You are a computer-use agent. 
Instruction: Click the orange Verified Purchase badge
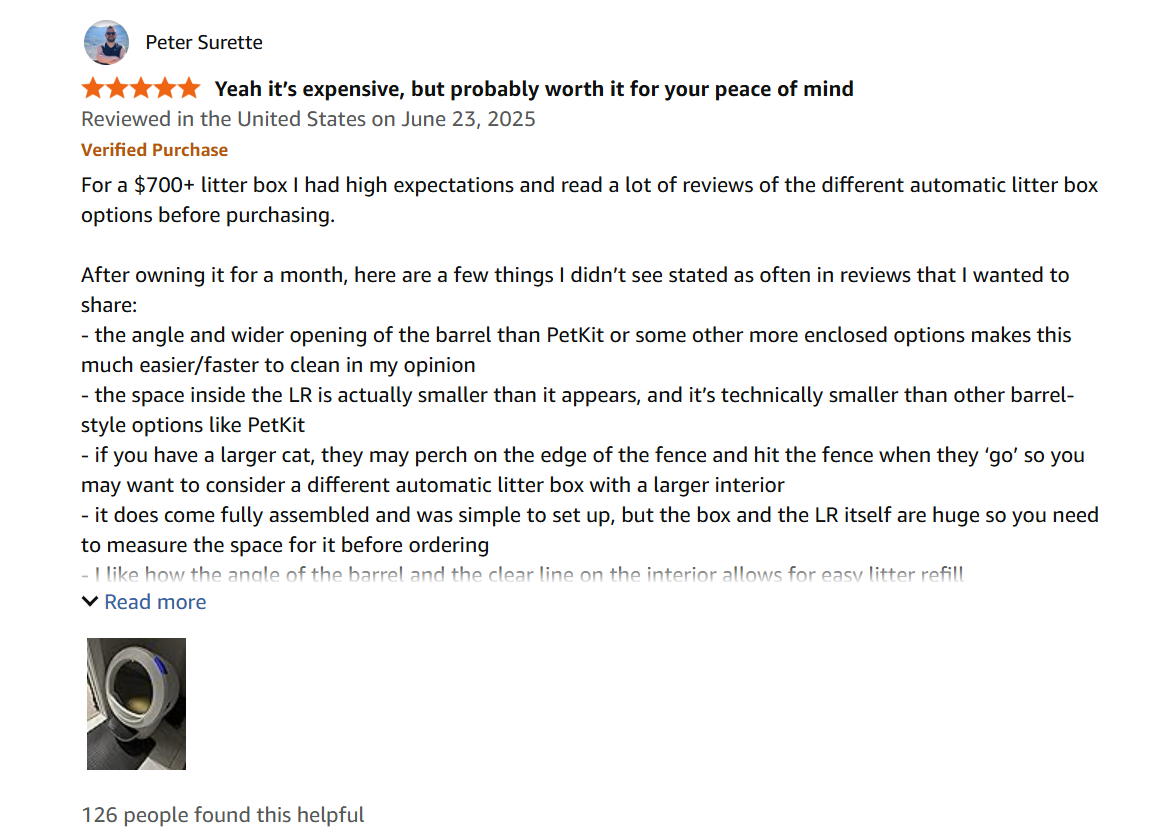(154, 149)
